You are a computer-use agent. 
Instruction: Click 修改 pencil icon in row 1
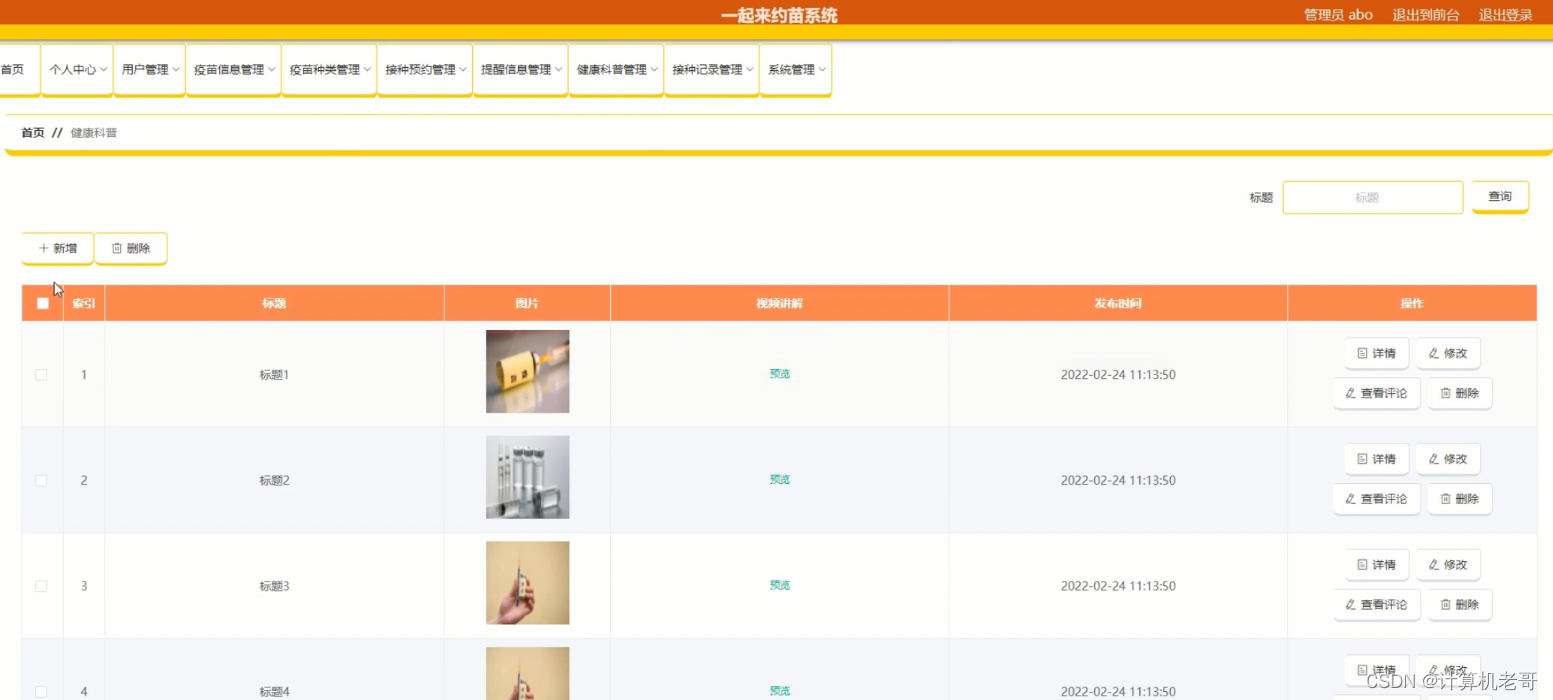click(1434, 353)
